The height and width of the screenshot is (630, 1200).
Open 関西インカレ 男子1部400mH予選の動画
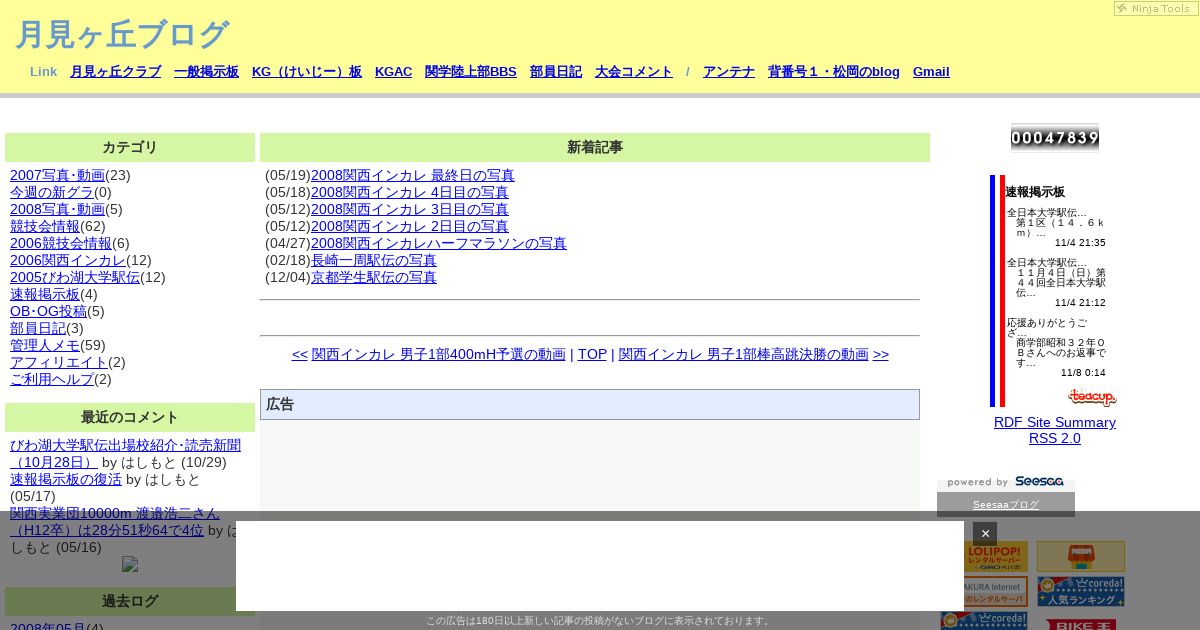pyautogui.click(x=439, y=354)
